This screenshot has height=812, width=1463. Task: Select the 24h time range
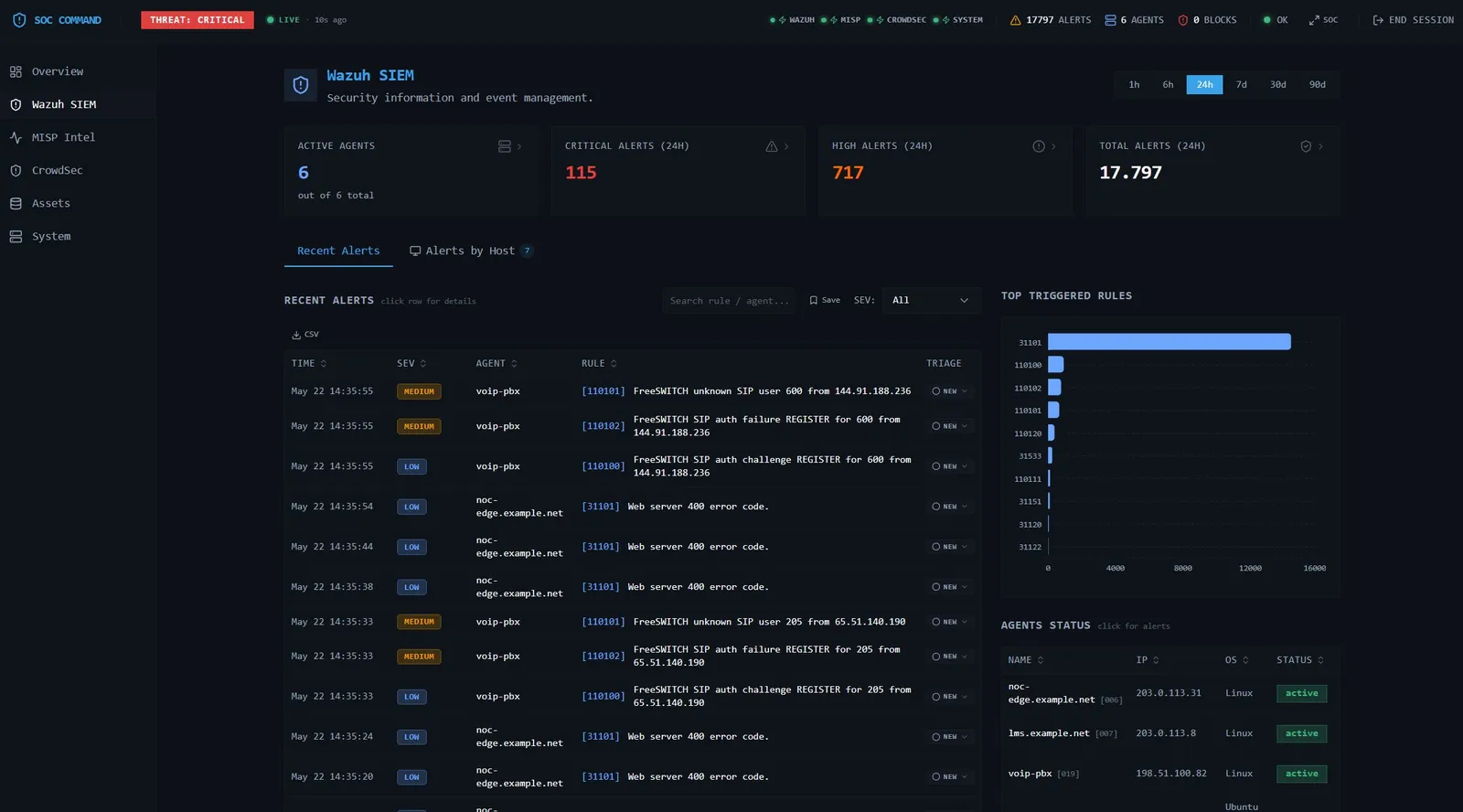pos(1204,84)
